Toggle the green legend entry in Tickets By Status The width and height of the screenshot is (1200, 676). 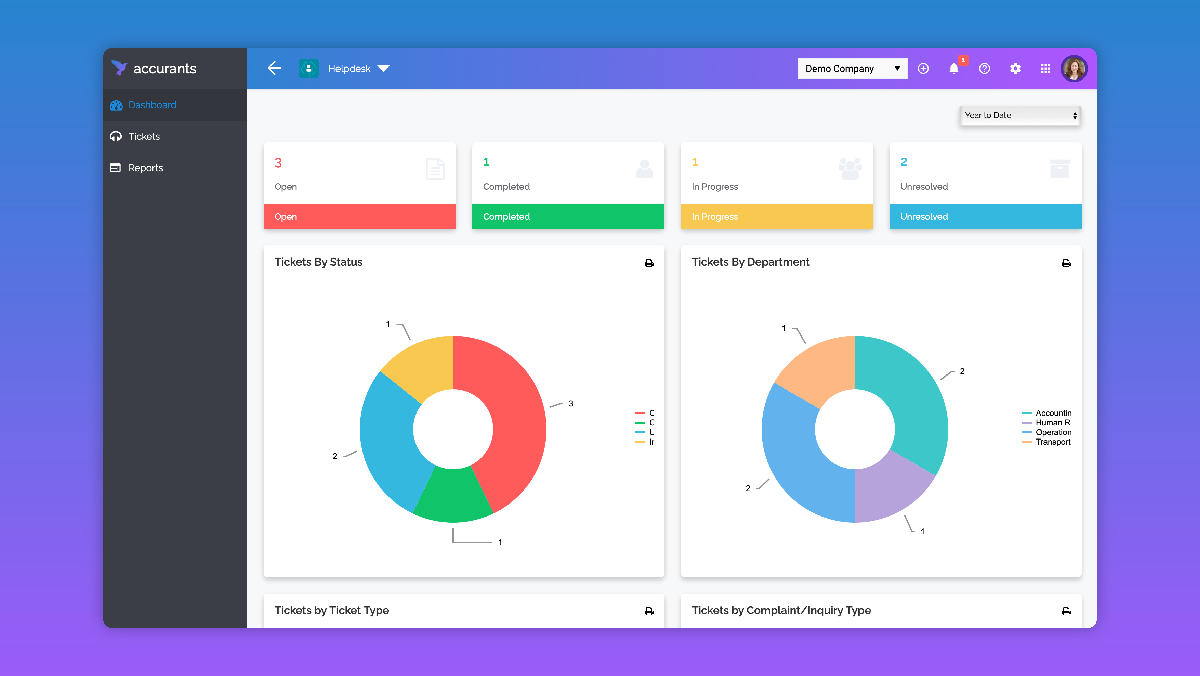point(645,423)
